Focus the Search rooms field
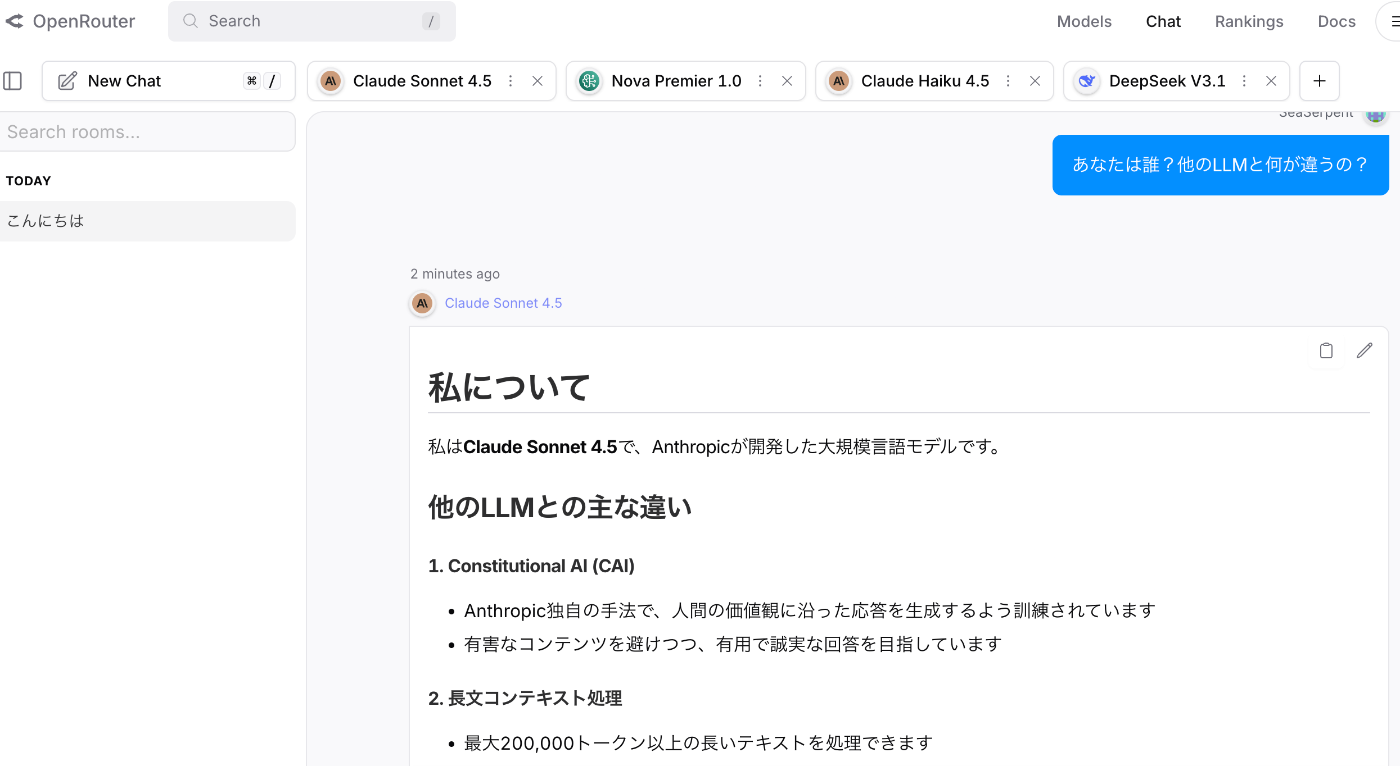Screen dimensions: 1400x766 [147, 131]
